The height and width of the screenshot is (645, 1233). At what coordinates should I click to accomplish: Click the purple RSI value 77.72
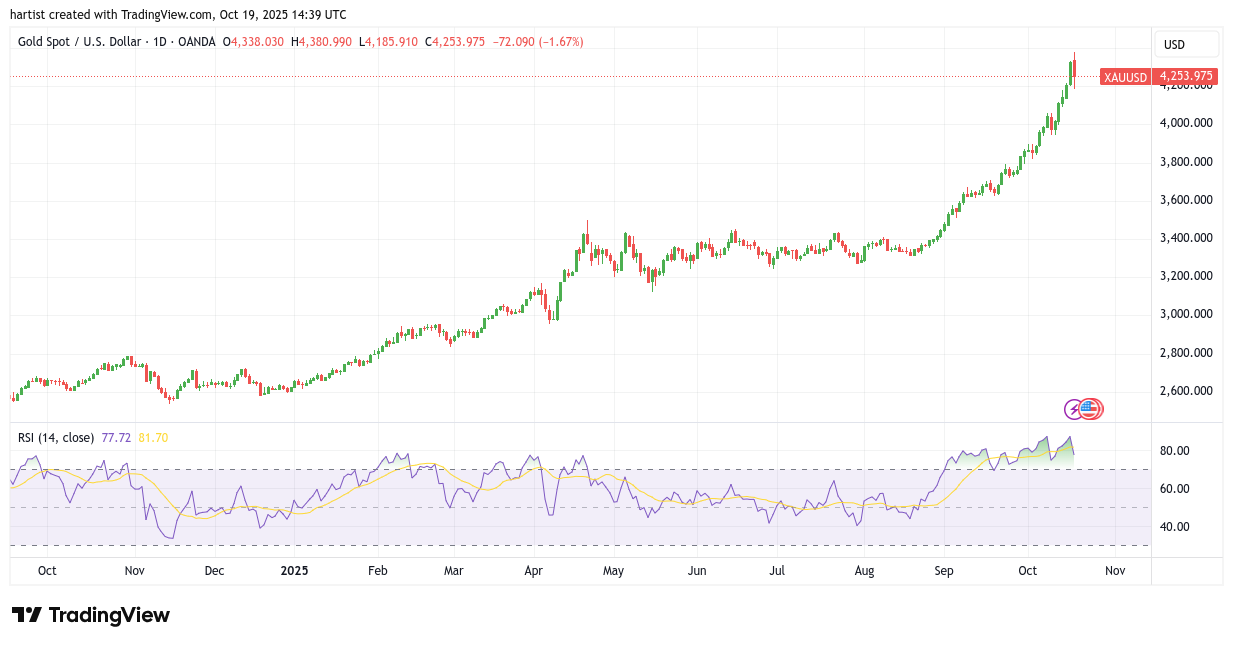tap(116, 437)
